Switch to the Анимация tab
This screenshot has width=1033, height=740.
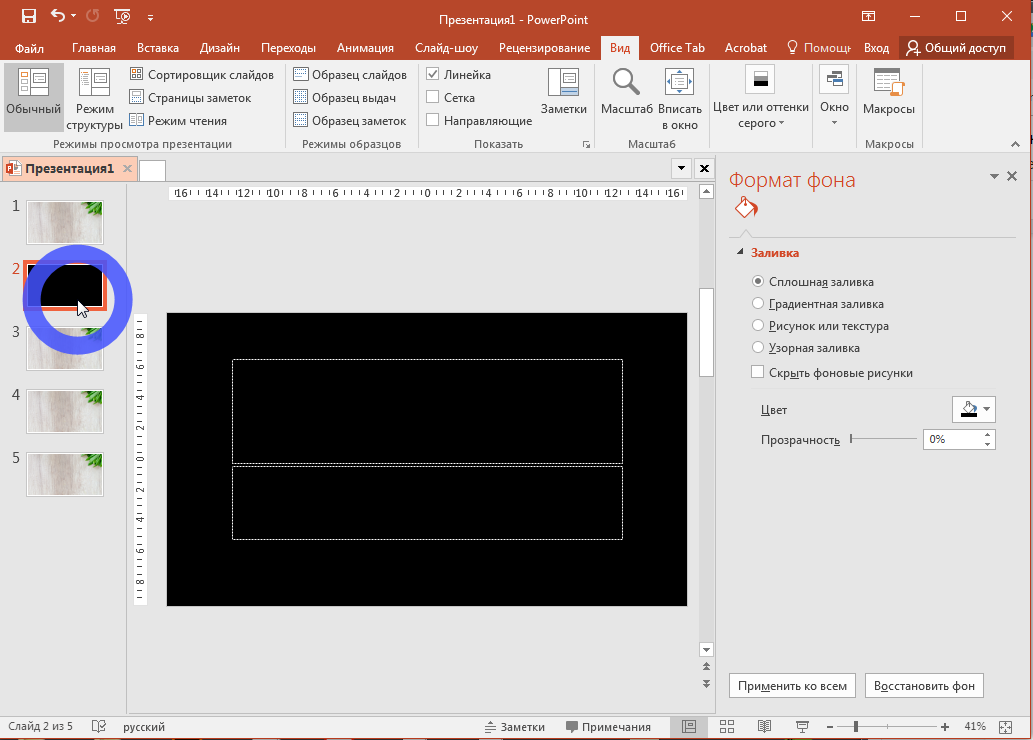point(365,48)
